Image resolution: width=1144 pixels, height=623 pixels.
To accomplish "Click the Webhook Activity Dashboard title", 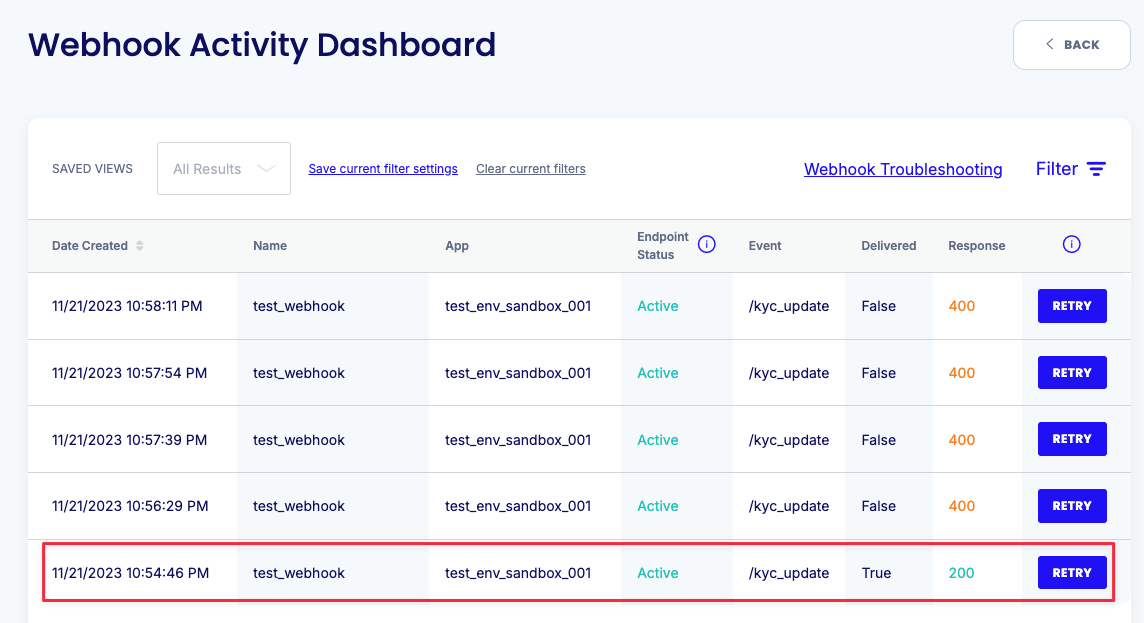I will coord(262,44).
